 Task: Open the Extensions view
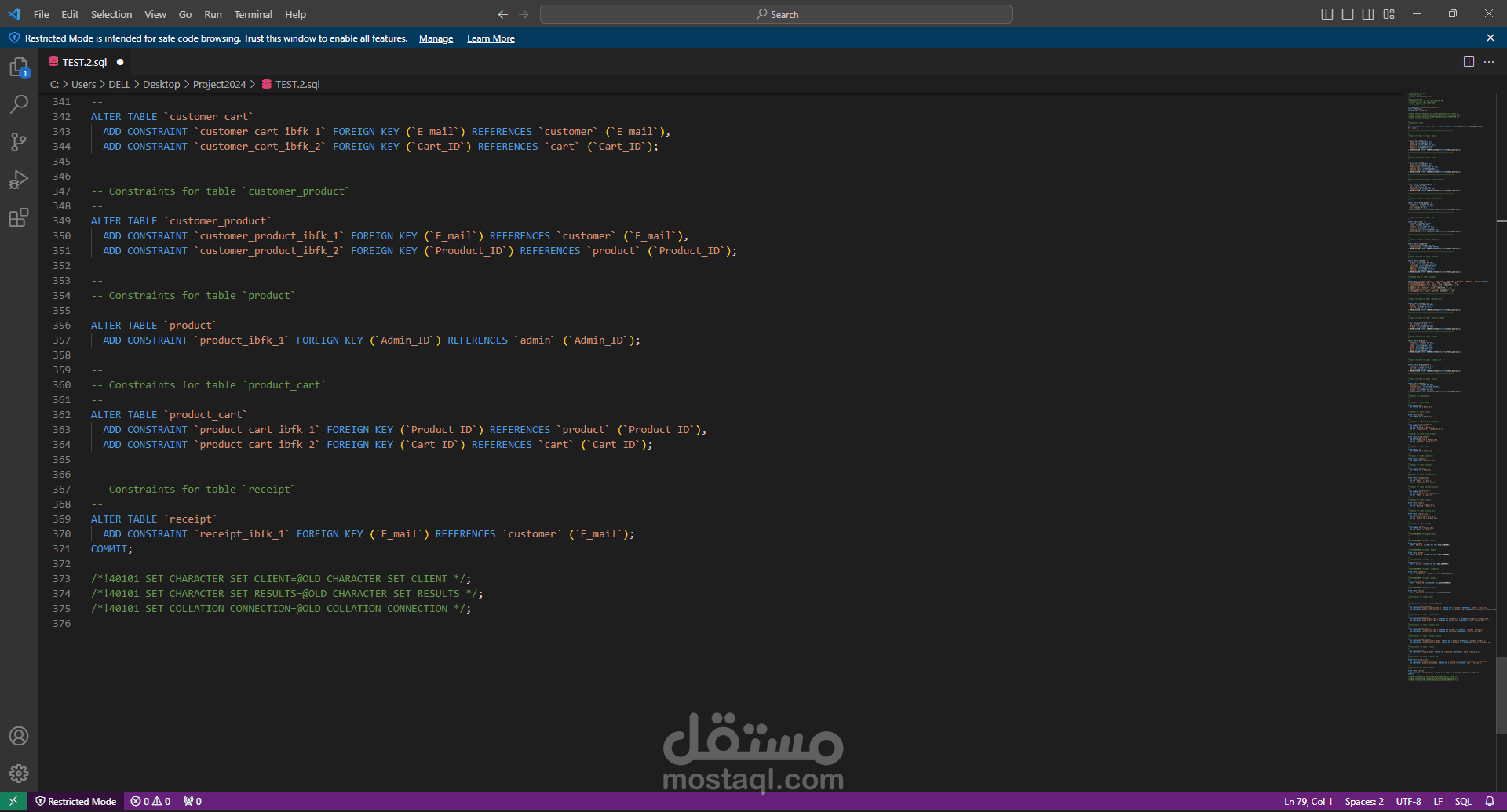click(19, 217)
